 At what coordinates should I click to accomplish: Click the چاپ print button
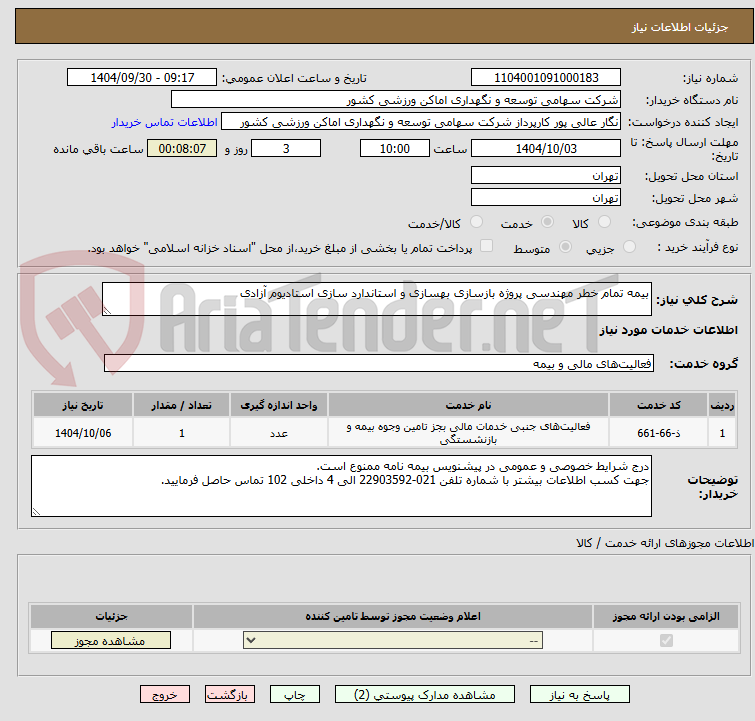[x=295, y=695]
